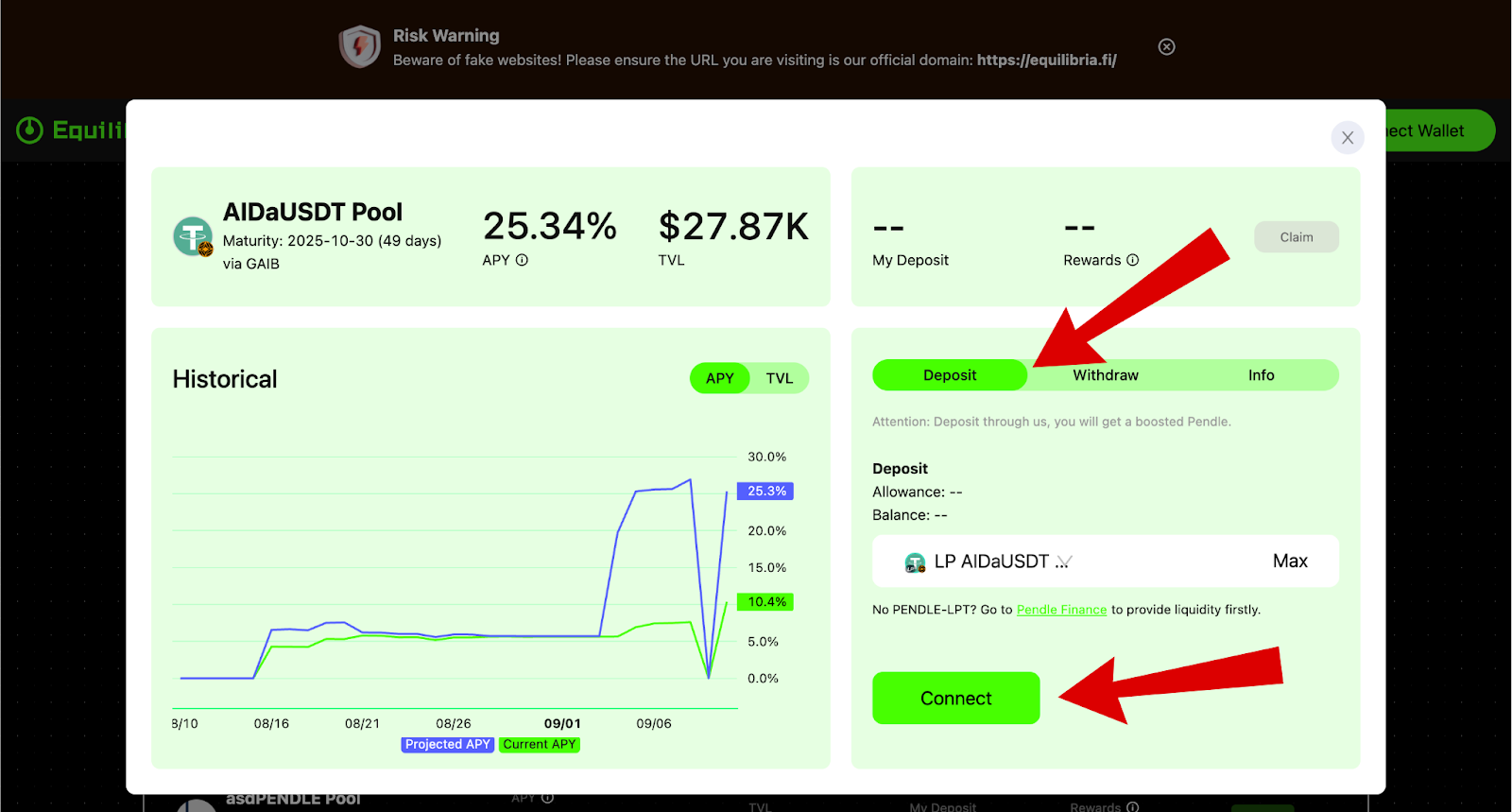Click the Connect Wallet button behind modal
1512x812 pixels.
[1439, 130]
